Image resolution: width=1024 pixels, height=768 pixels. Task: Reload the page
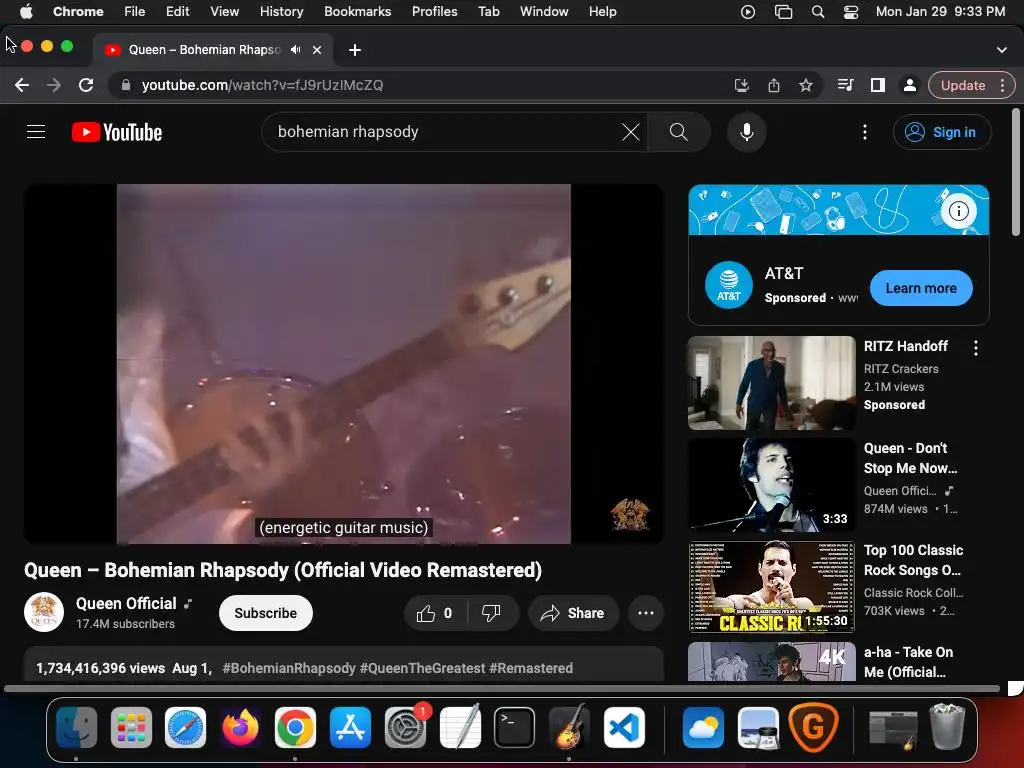(x=86, y=85)
